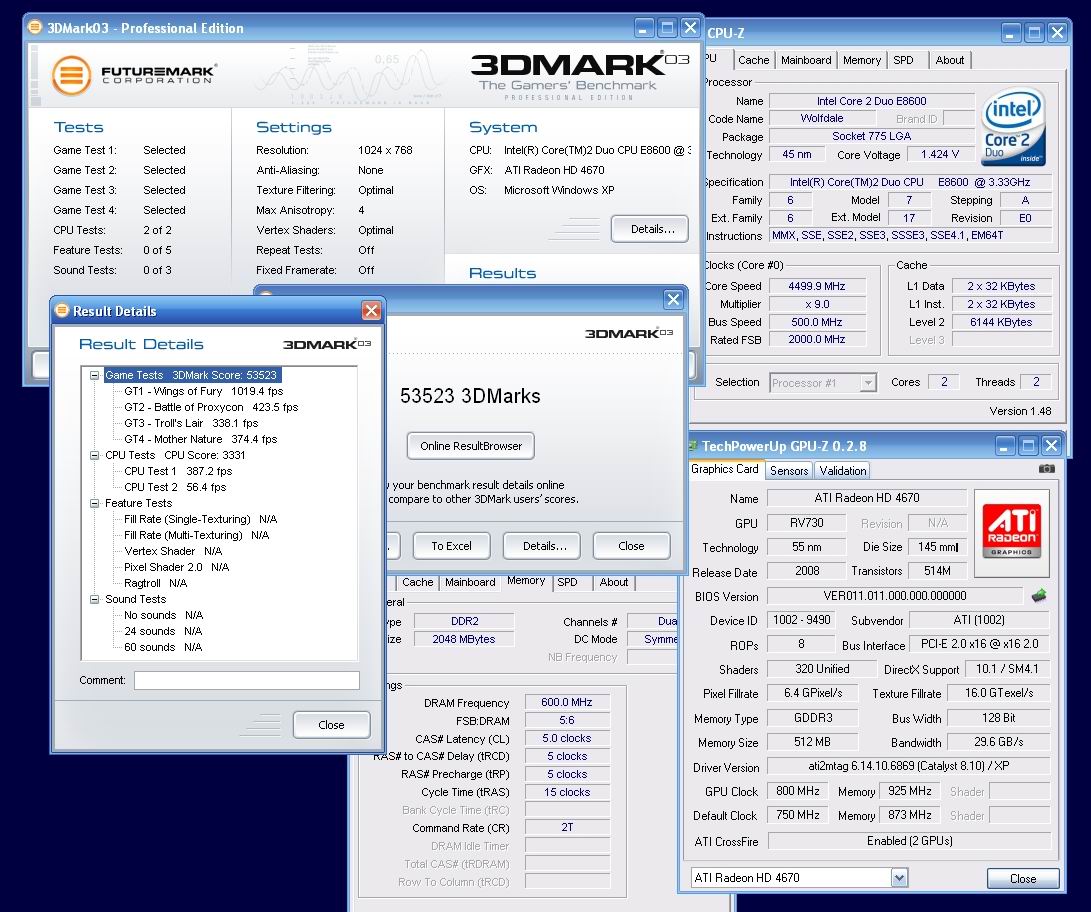
Task: Open the SPD tab in lower CPU-Z window
Action: [x=567, y=582]
